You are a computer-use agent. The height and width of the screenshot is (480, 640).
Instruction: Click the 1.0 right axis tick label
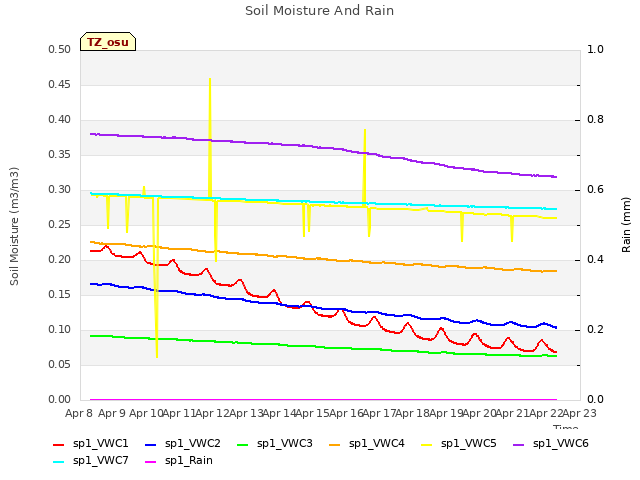595,50
